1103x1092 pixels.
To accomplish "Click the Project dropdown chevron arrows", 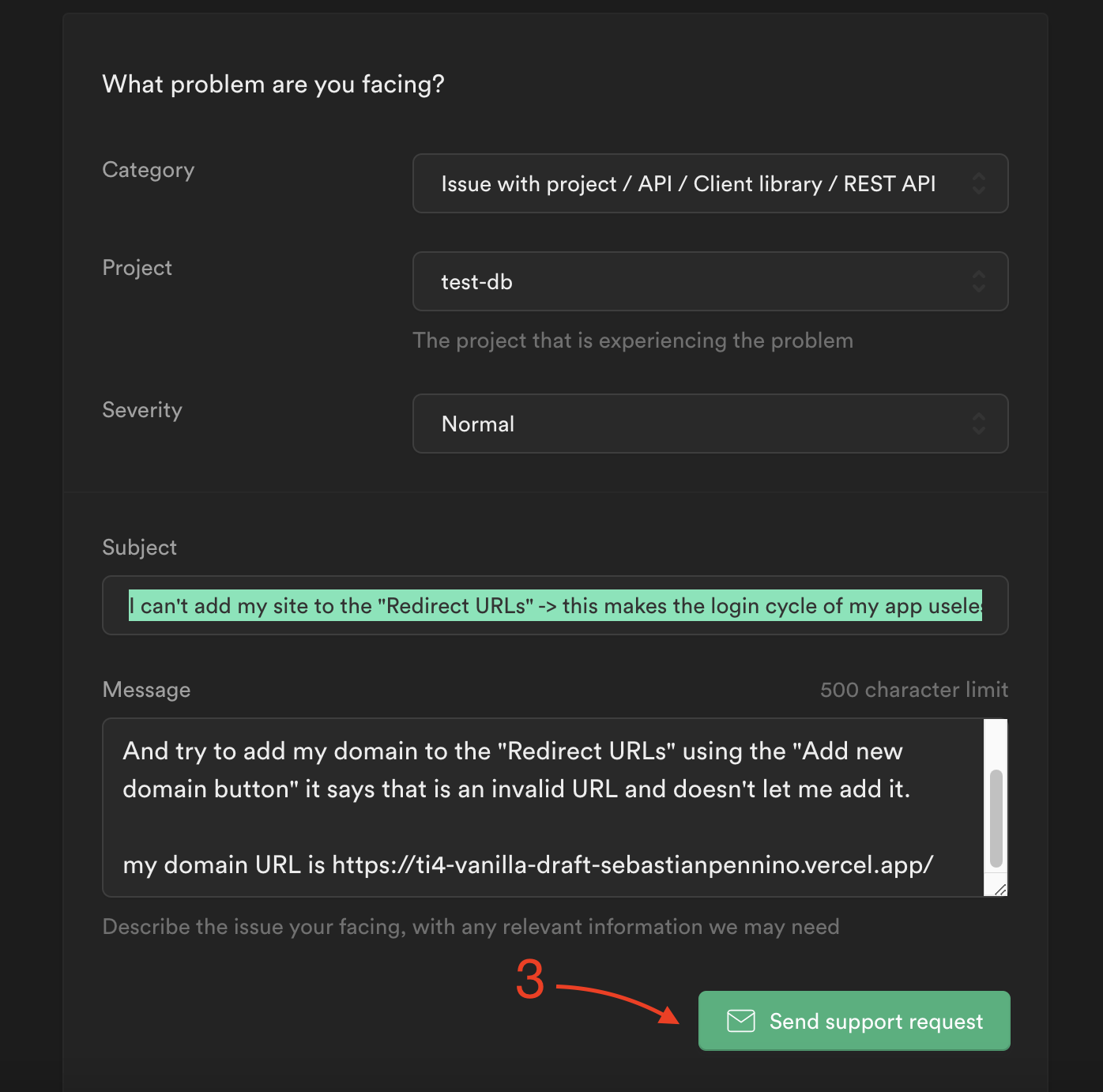I will click(980, 281).
